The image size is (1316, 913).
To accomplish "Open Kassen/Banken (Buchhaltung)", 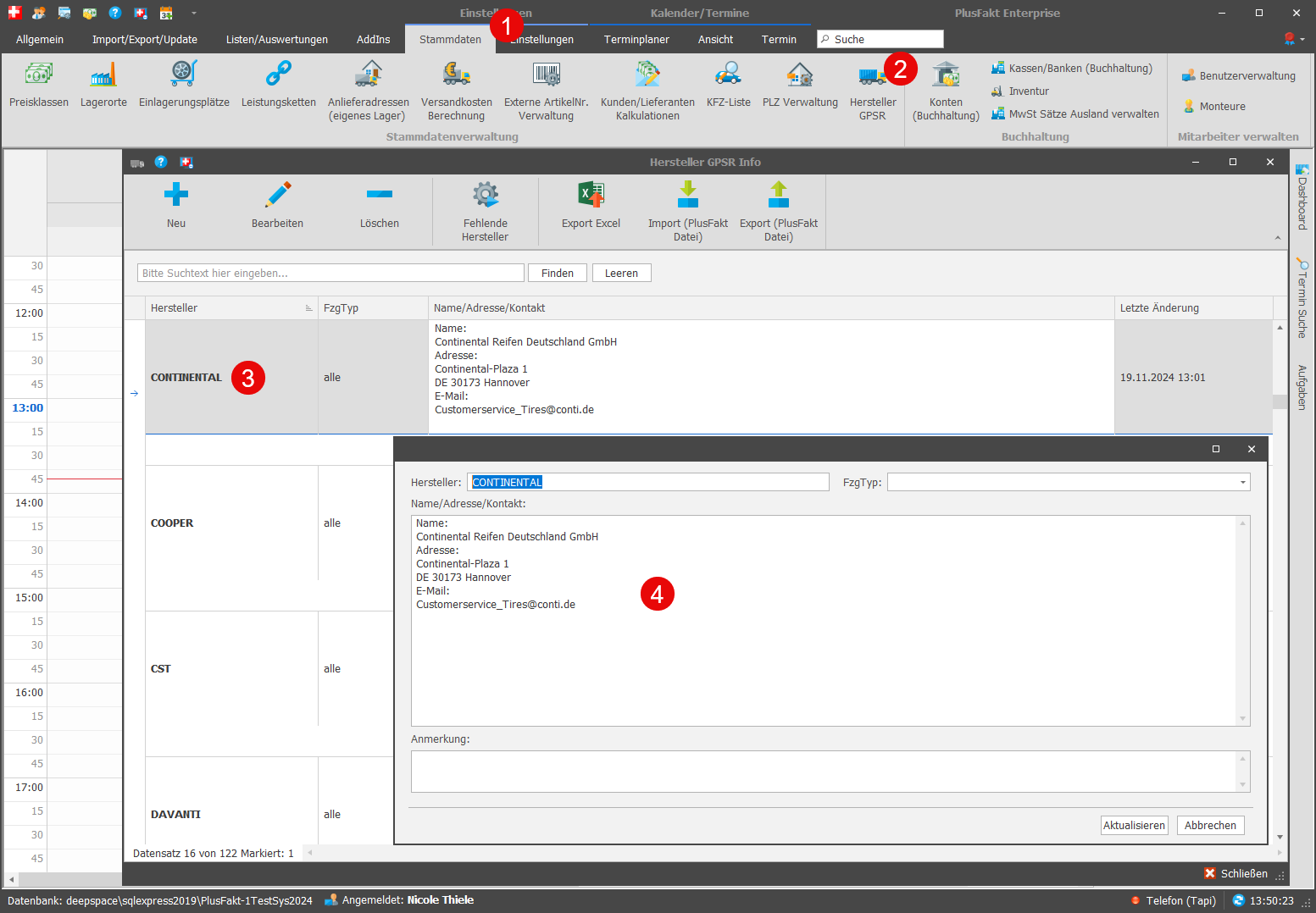I will pyautogui.click(x=1072, y=68).
